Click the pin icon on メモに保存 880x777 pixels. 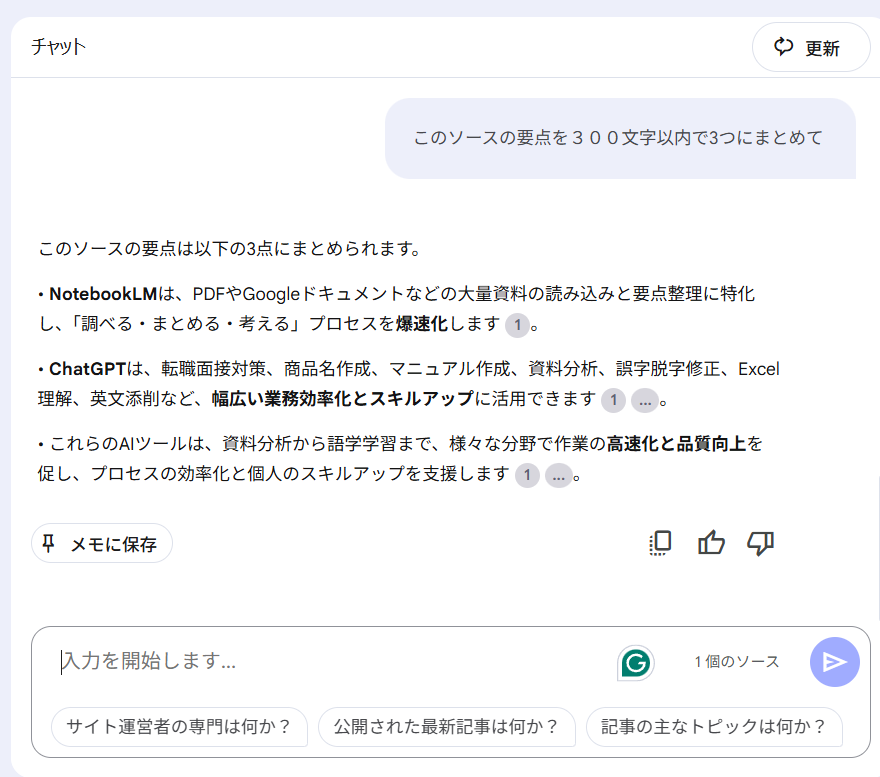click(49, 543)
